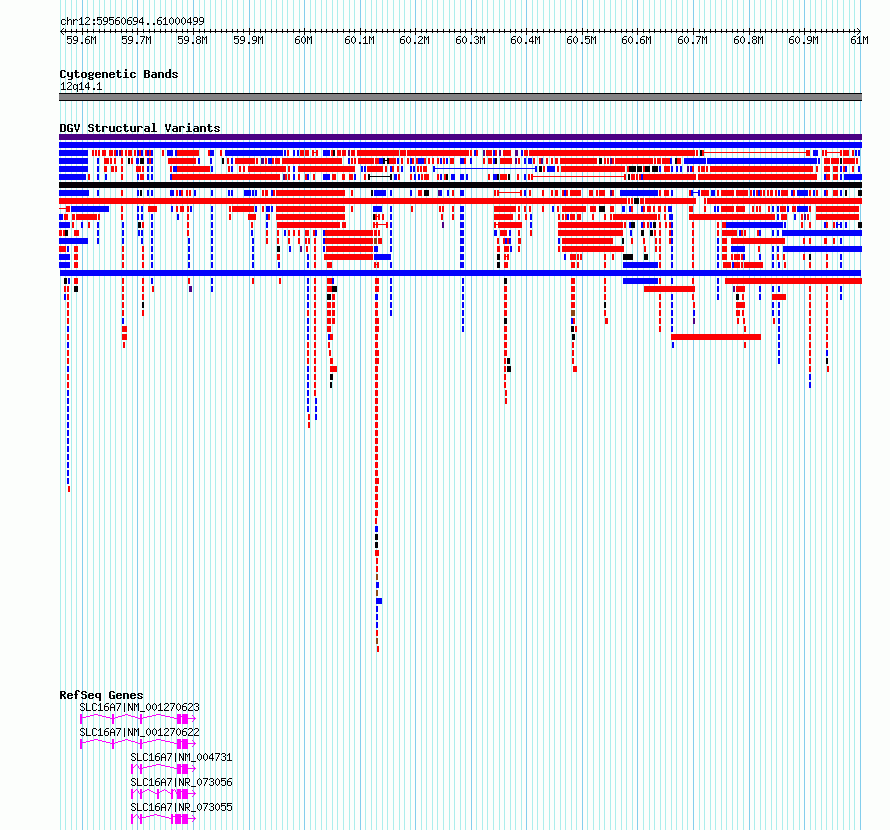The height and width of the screenshot is (830, 890).
Task: Click the 60.1M ruler label
Action: point(360,40)
